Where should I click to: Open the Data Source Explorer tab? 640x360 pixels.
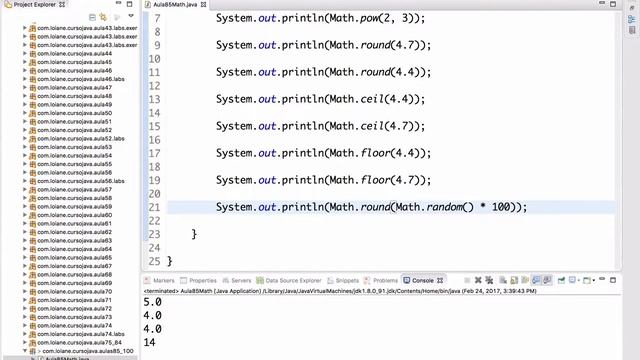pyautogui.click(x=289, y=280)
